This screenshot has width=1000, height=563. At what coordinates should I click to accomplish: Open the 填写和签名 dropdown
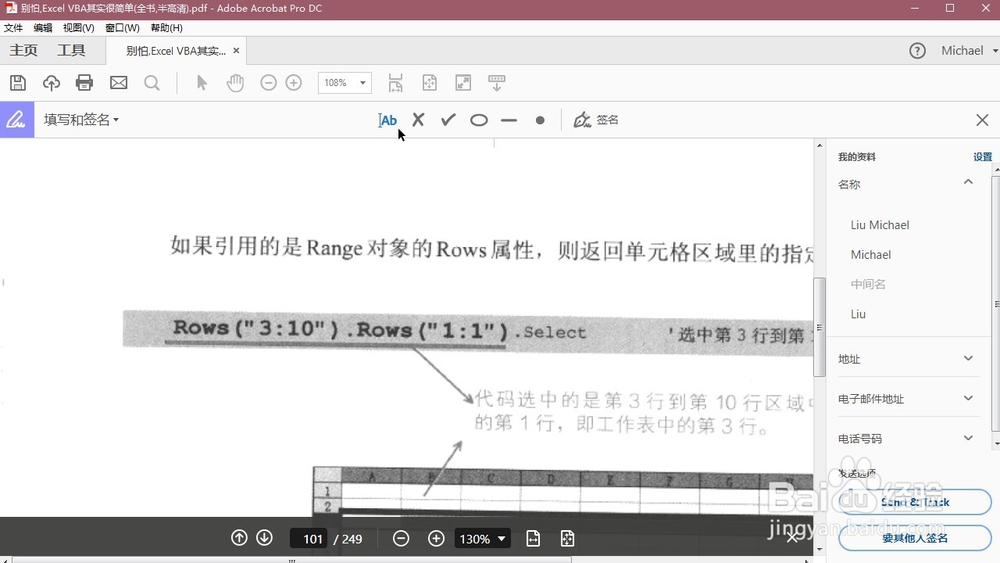click(x=81, y=120)
